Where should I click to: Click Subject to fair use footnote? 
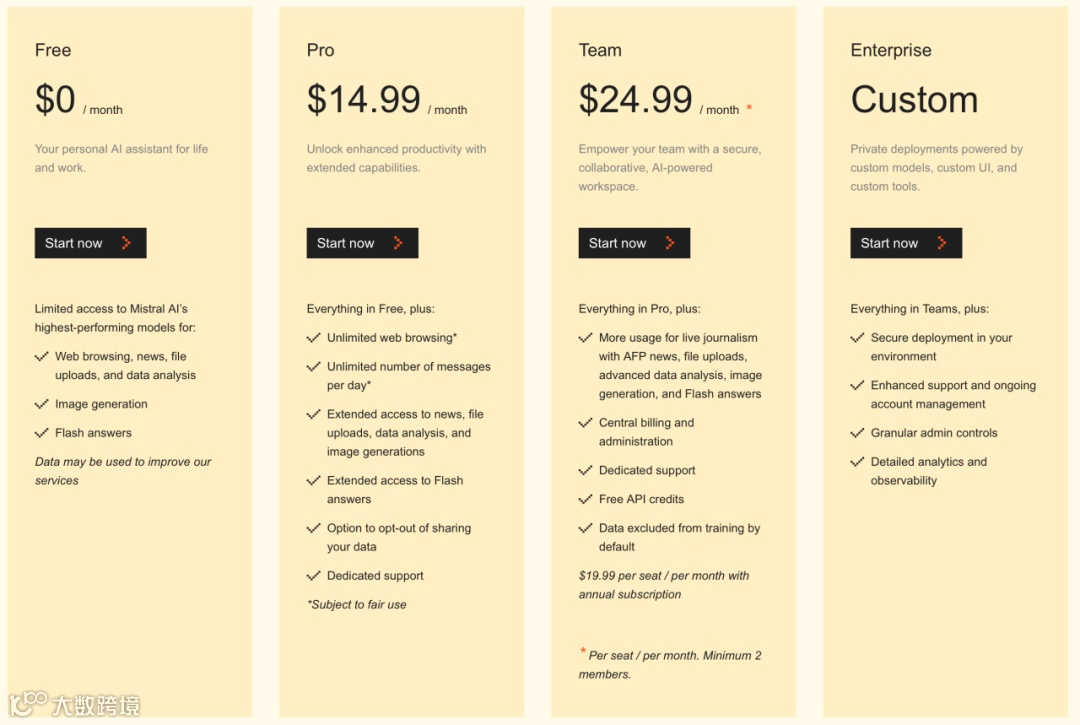(x=357, y=604)
